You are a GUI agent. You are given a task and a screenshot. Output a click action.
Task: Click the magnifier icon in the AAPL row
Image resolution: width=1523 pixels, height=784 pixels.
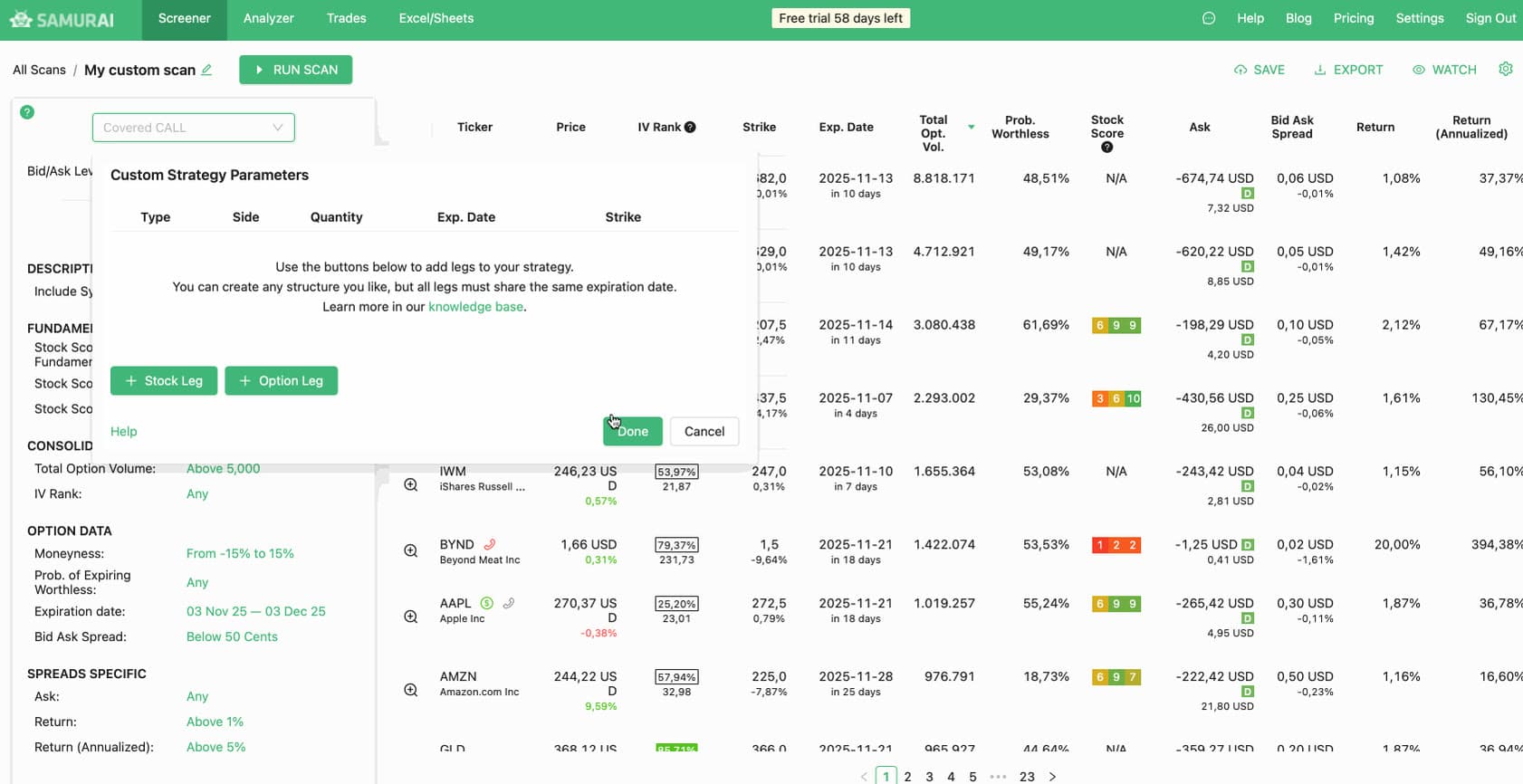tap(411, 617)
